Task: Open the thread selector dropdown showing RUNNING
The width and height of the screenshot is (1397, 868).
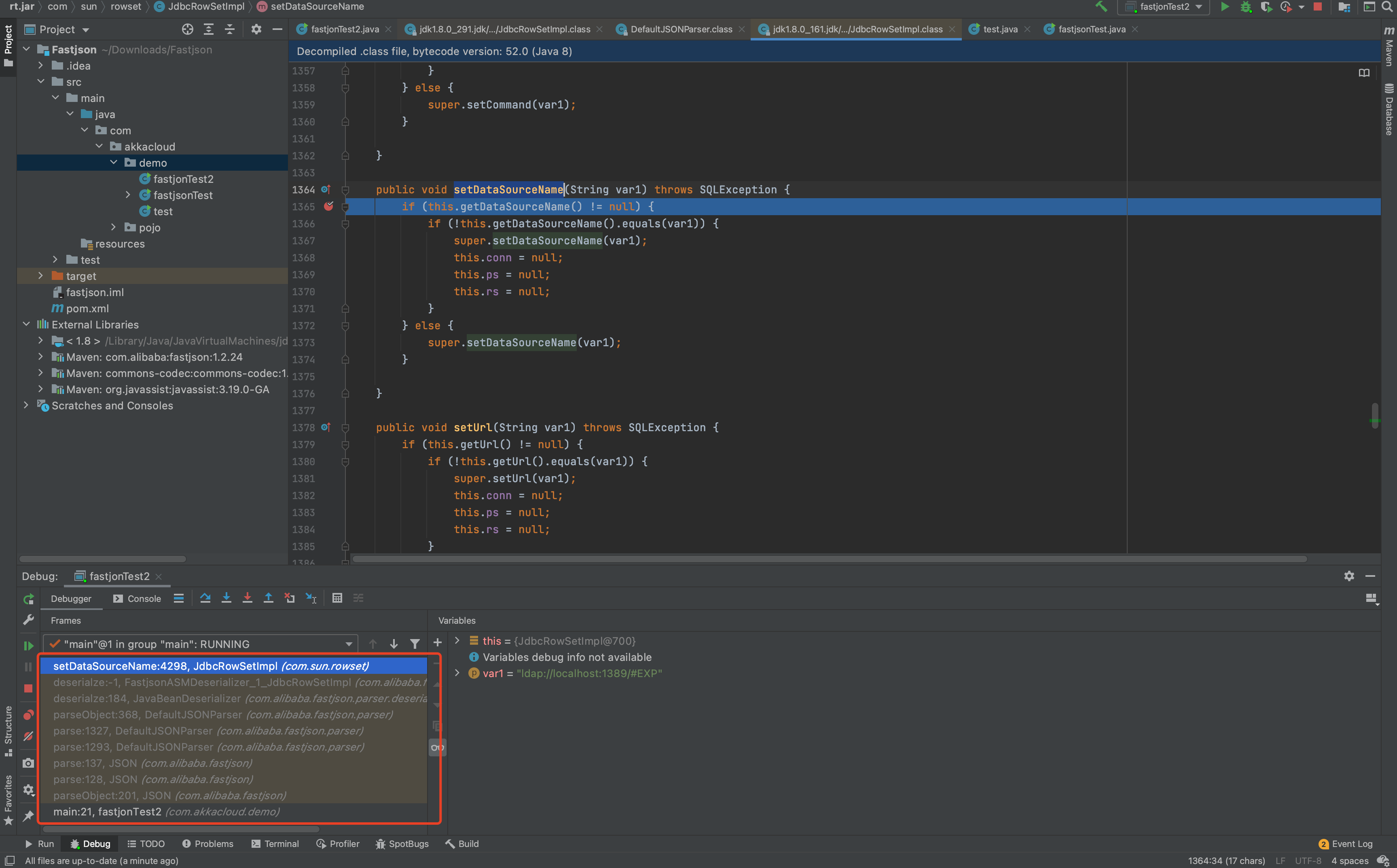Action: point(200,644)
